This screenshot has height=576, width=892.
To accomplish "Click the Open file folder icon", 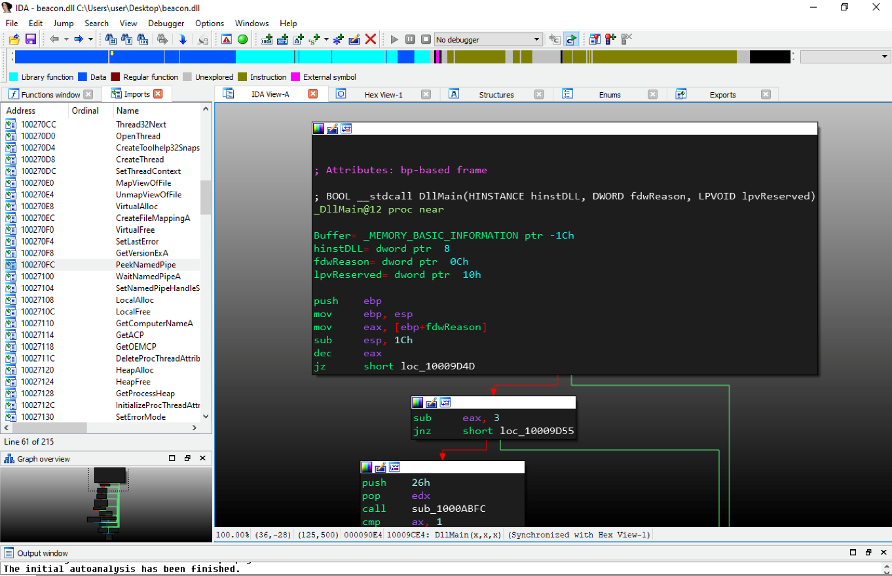I will (14, 39).
